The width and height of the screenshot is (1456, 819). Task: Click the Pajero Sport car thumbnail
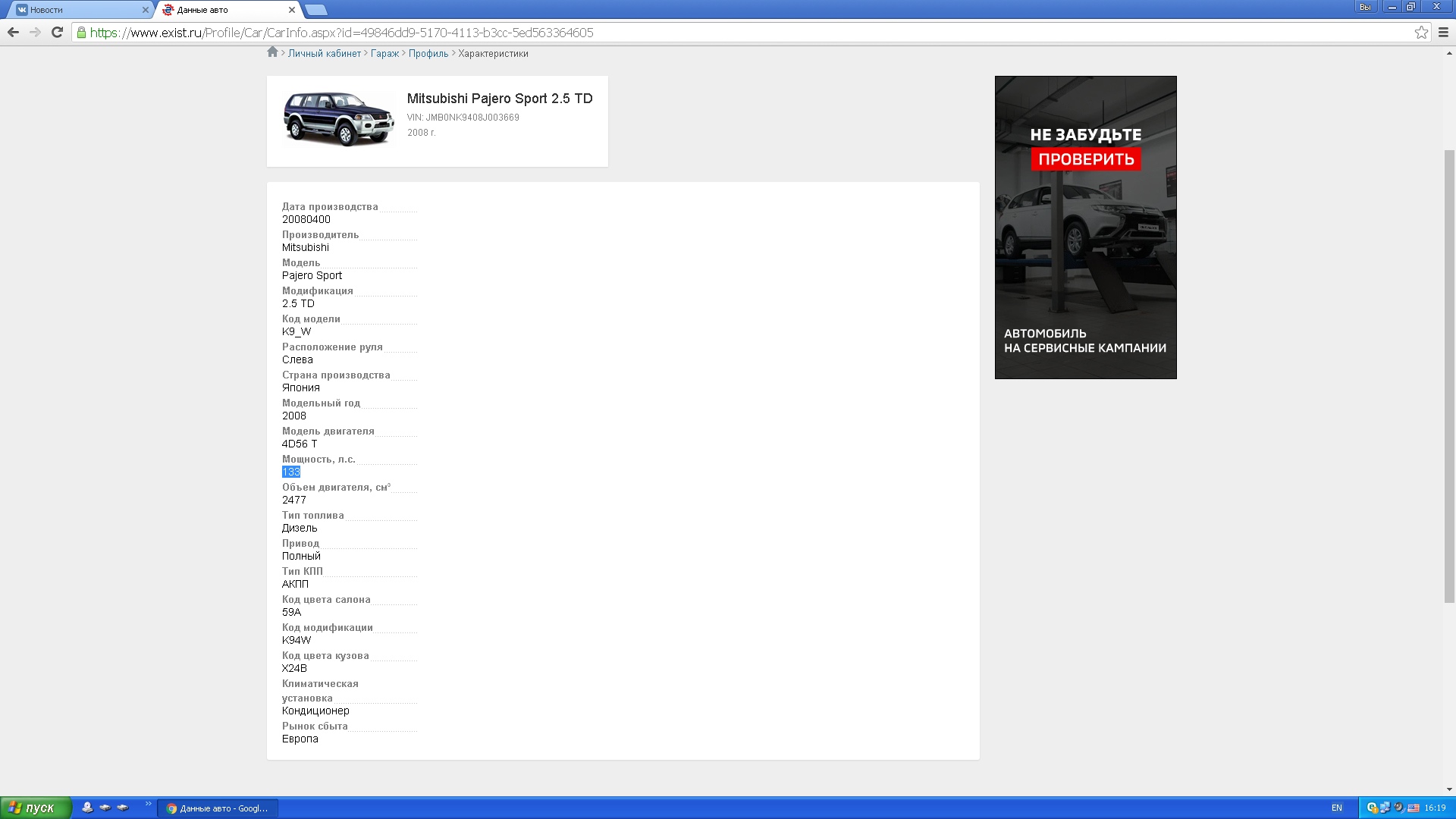coord(339,119)
